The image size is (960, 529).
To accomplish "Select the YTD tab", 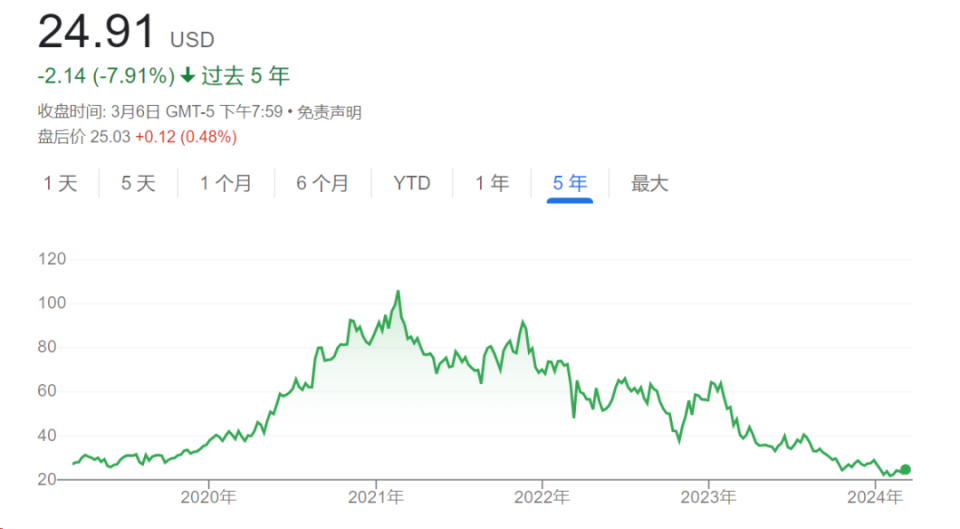I will 411,183.
